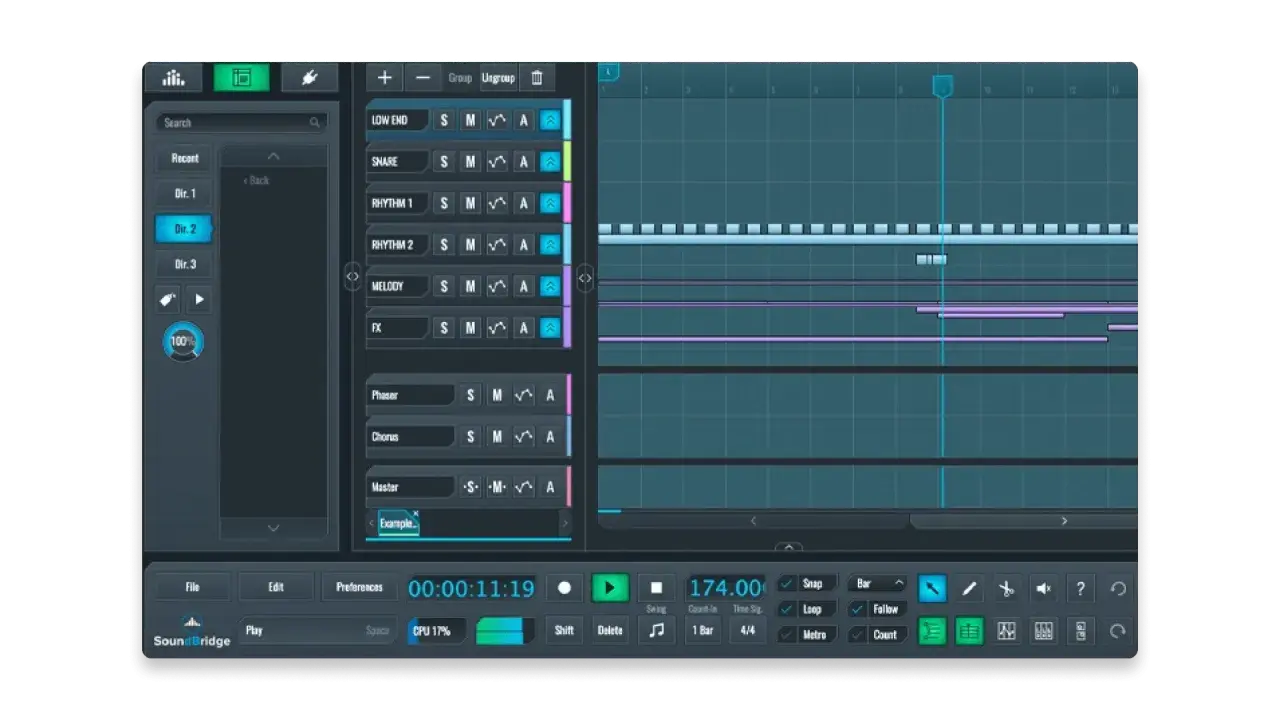Toggle the Snap checkbox
The height and width of the screenshot is (720, 1280).
pyautogui.click(x=788, y=583)
